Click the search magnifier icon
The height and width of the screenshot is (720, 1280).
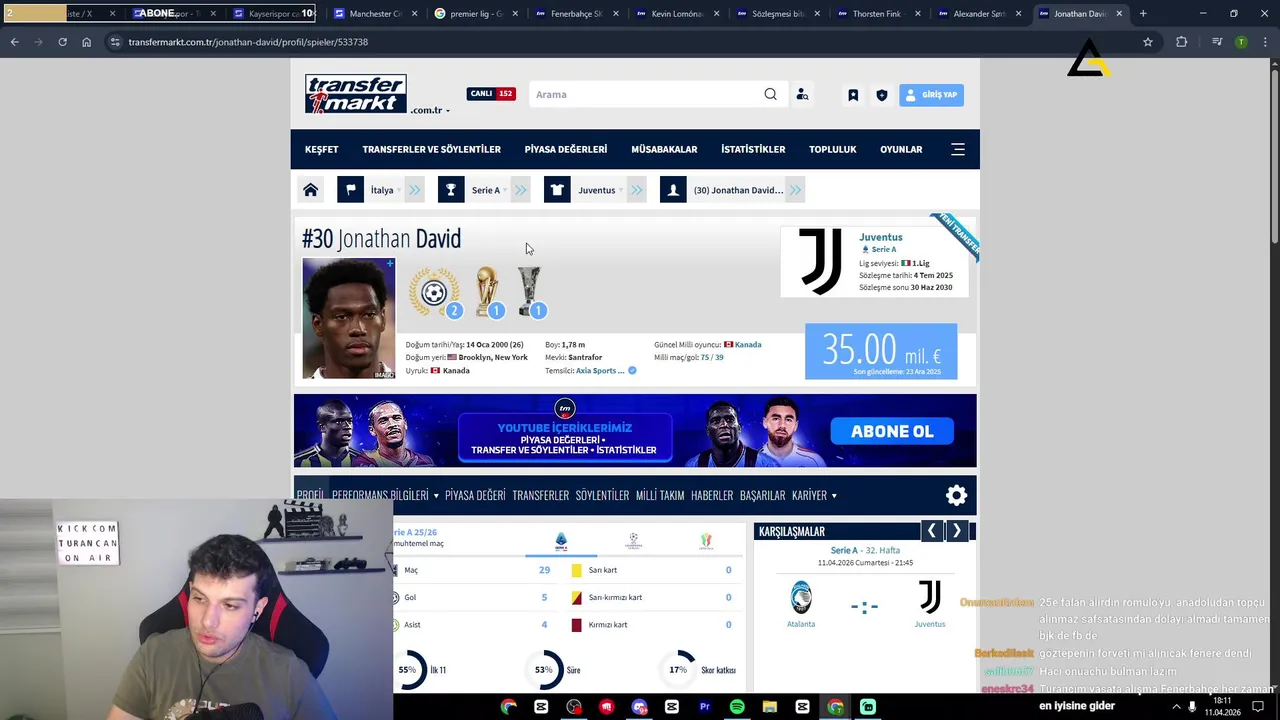pyautogui.click(x=770, y=94)
